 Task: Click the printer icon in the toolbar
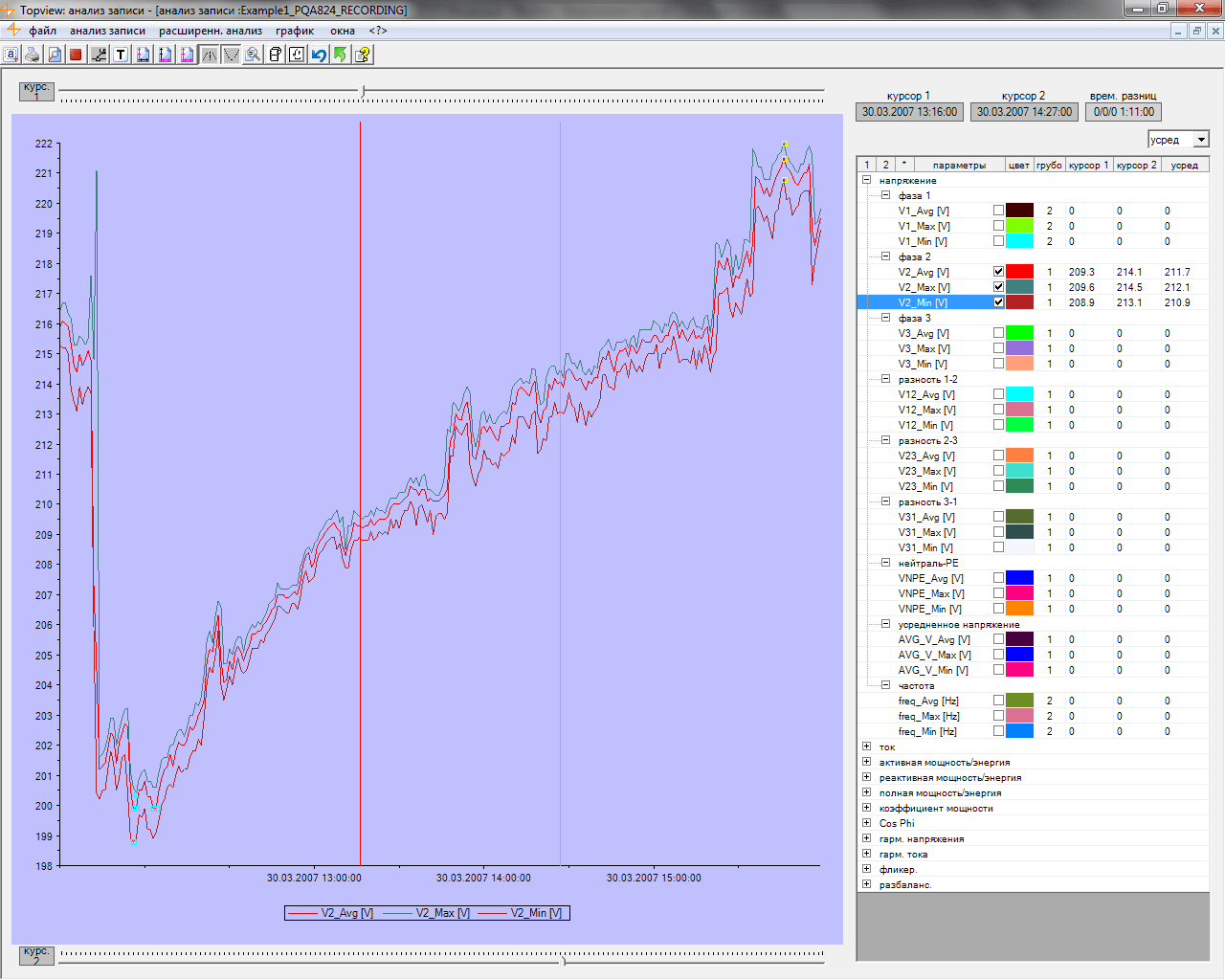[33, 55]
